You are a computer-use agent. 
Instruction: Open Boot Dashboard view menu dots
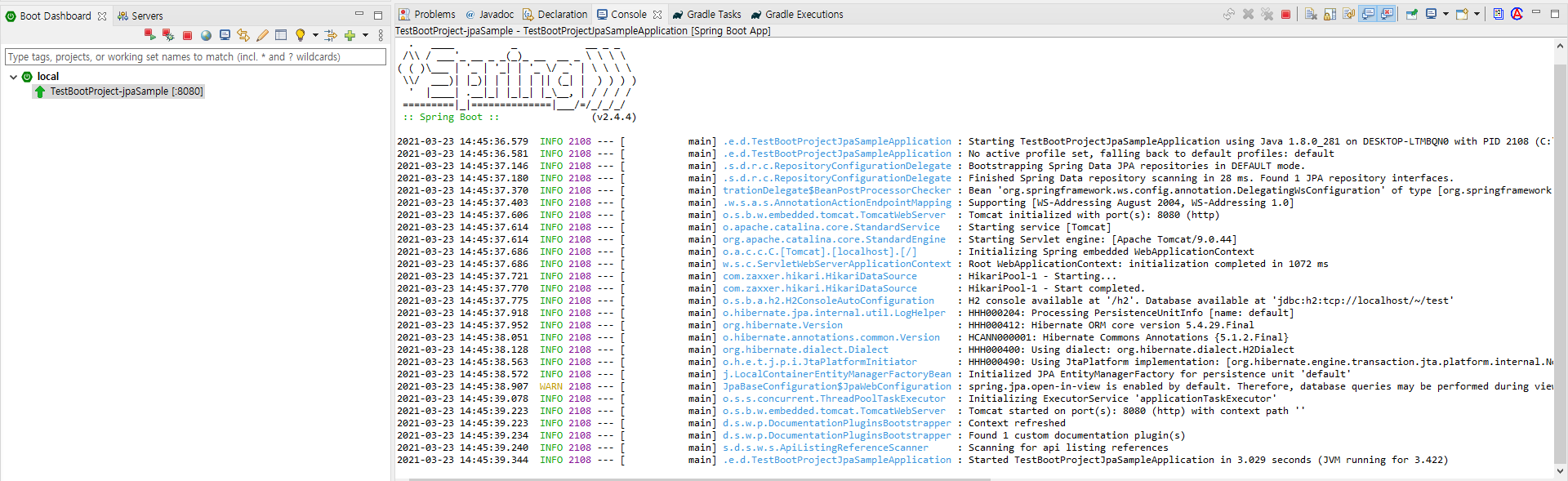tap(381, 35)
